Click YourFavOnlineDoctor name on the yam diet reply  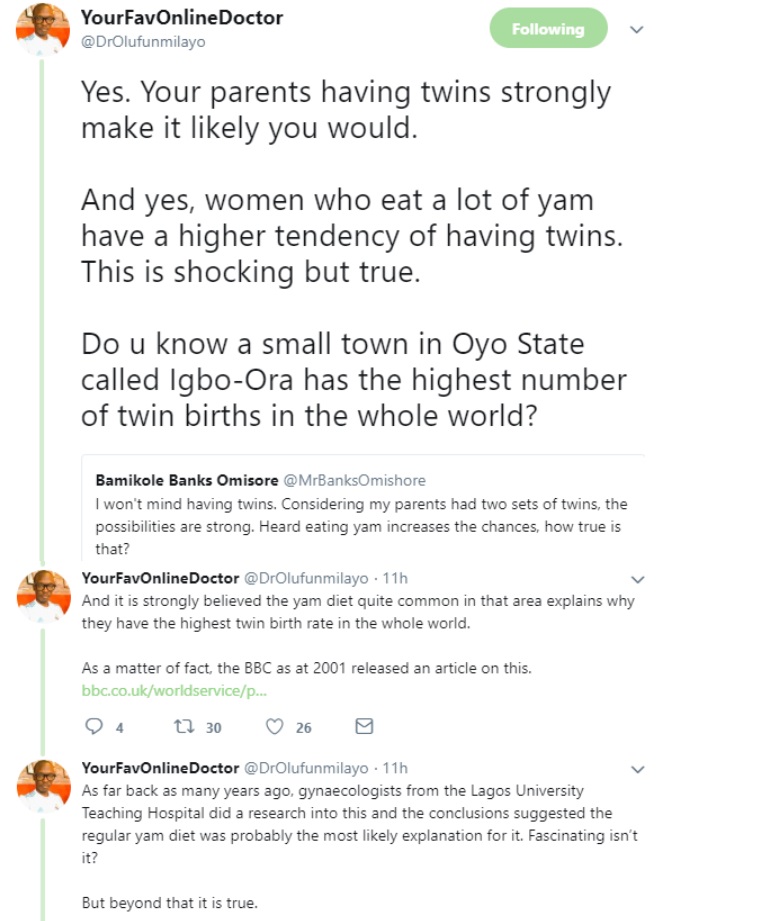[160, 578]
